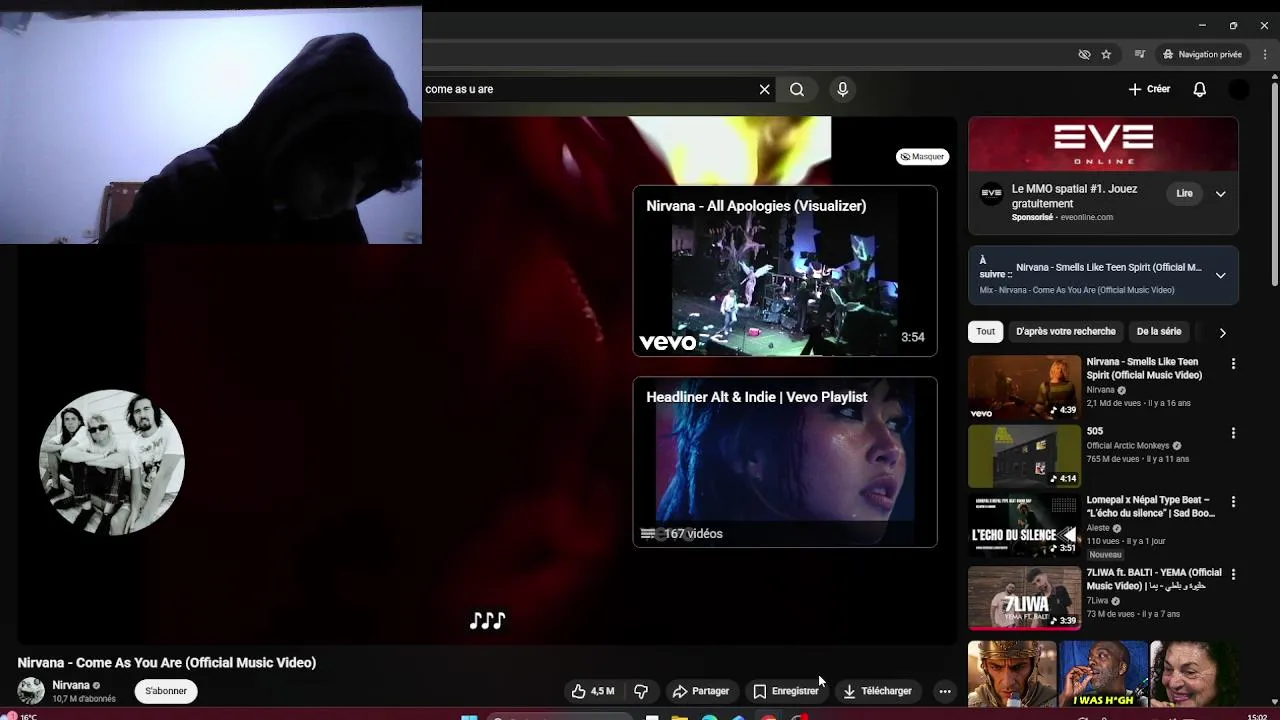The height and width of the screenshot is (720, 1280).
Task: Expand the EVE Online ad chevron
Action: 1220,194
